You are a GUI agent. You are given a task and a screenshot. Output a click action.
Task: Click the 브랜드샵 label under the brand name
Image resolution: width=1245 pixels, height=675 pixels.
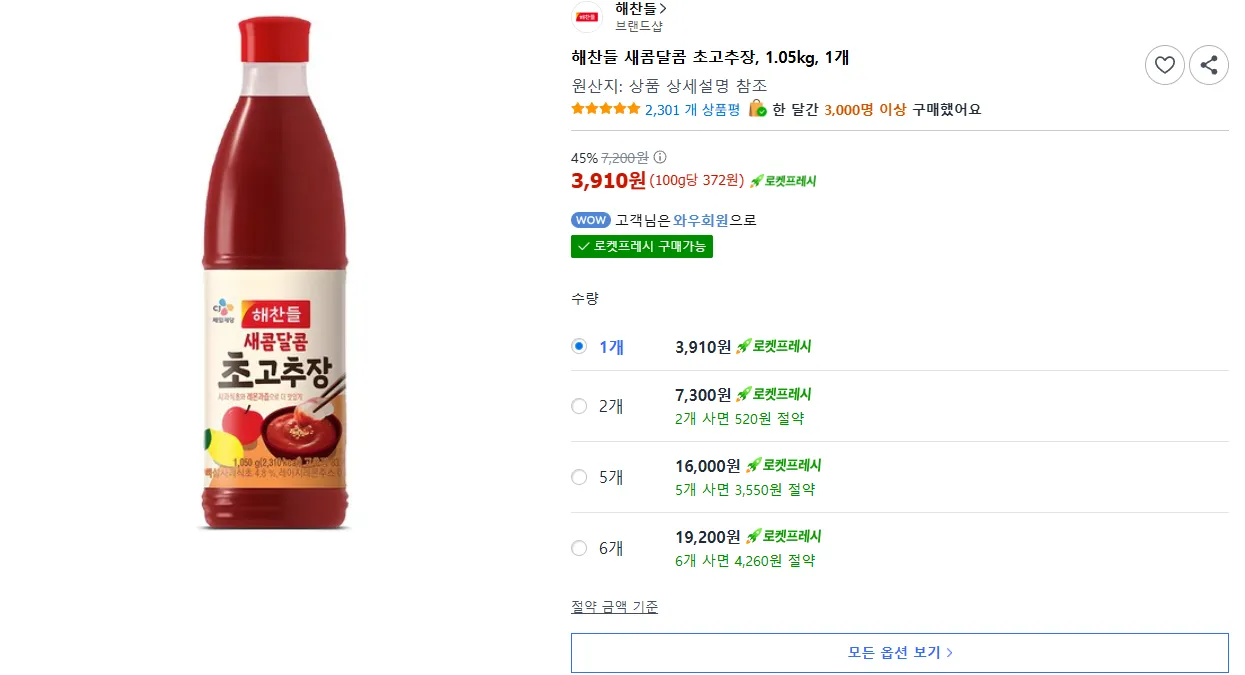(639, 26)
